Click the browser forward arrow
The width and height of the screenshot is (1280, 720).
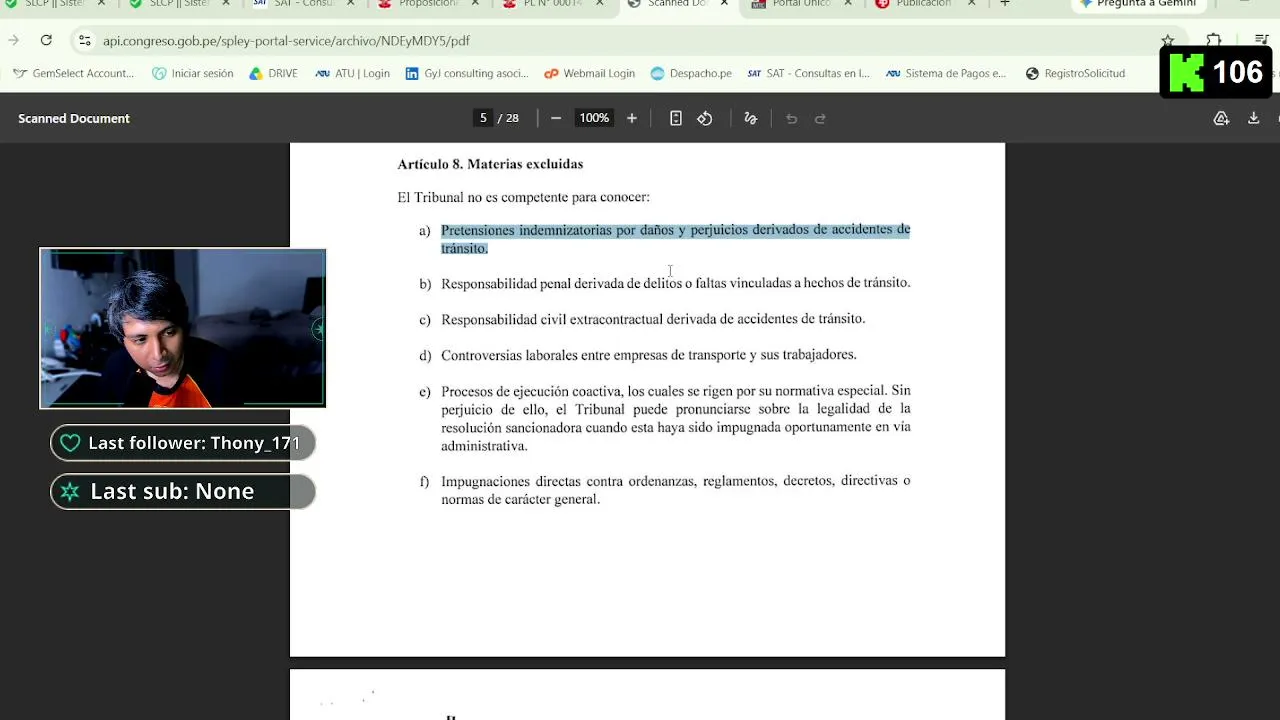(13, 40)
